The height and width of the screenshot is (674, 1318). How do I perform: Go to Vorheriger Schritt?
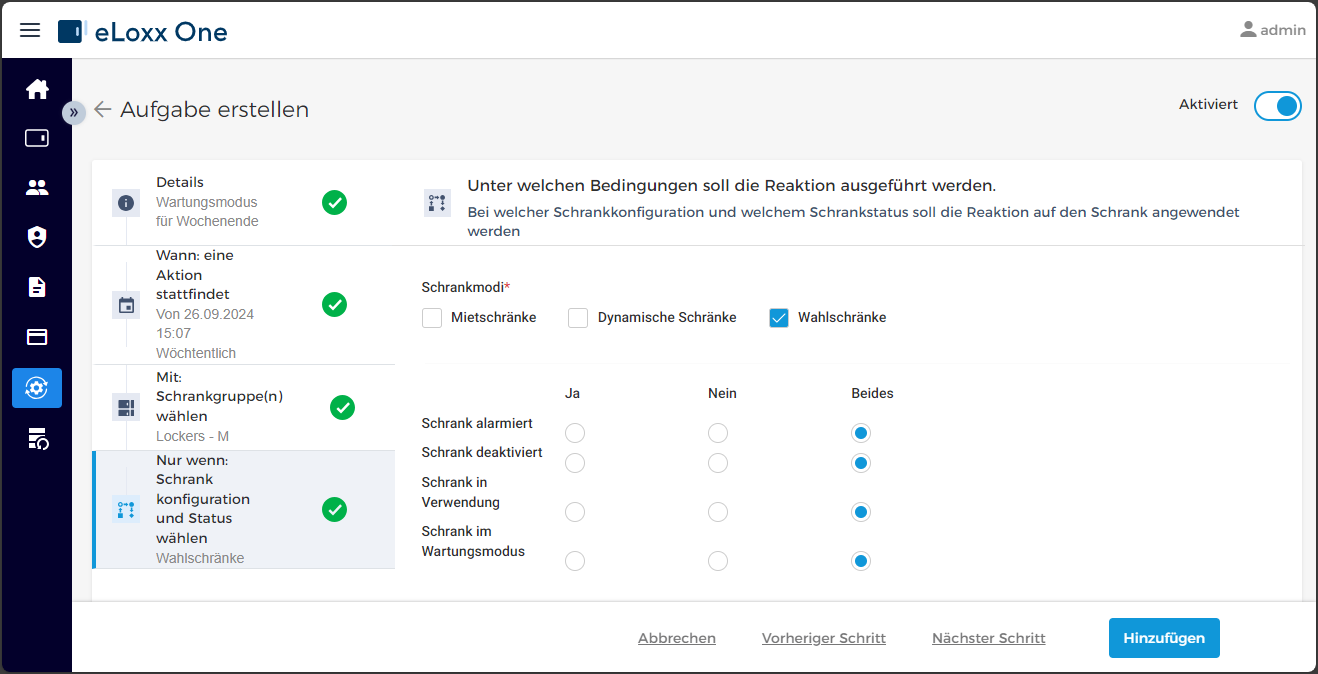[x=824, y=638]
